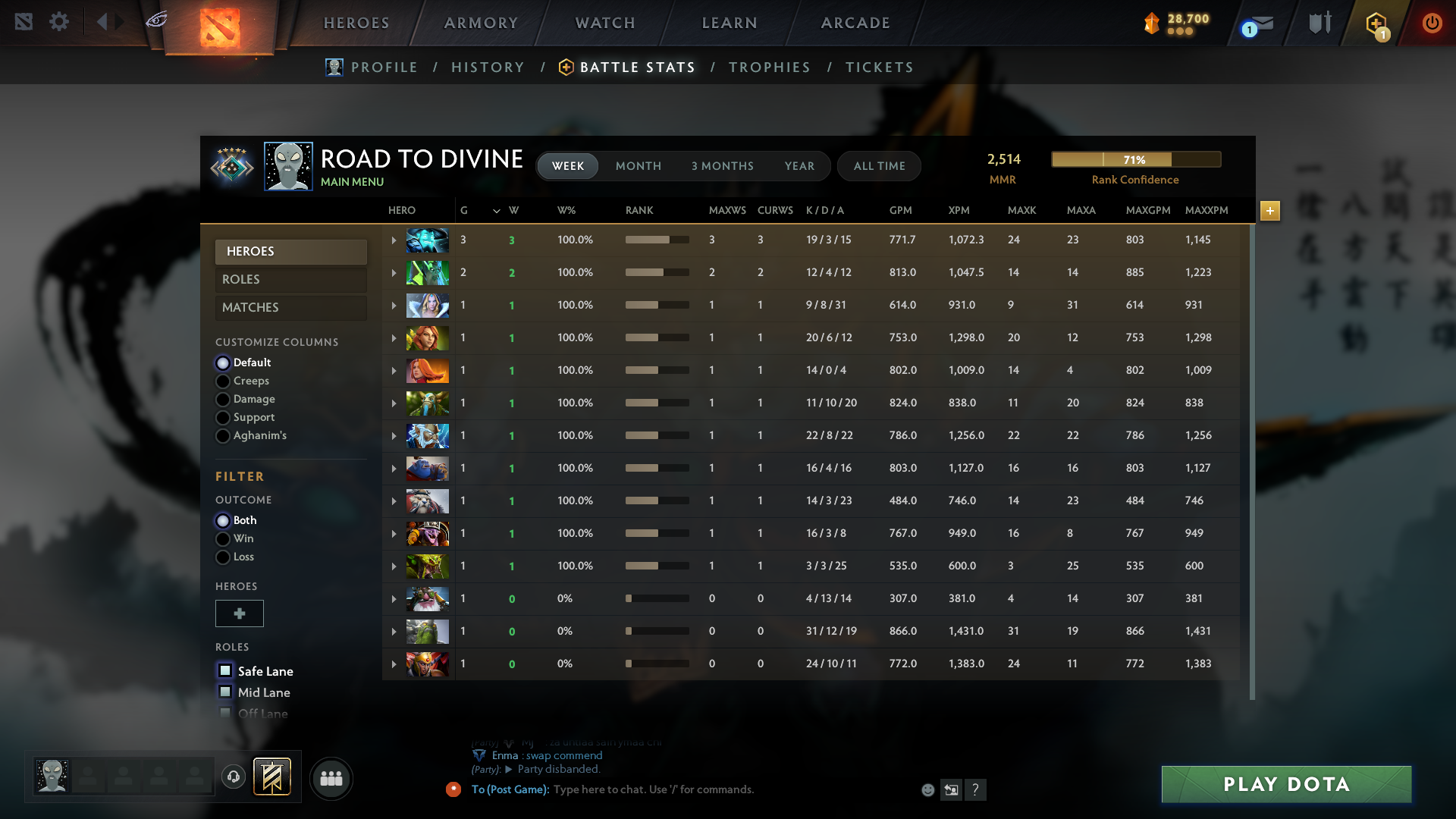Click the power/disconnect icon top right
Viewport: 1456px width, 819px height.
pos(1432,23)
